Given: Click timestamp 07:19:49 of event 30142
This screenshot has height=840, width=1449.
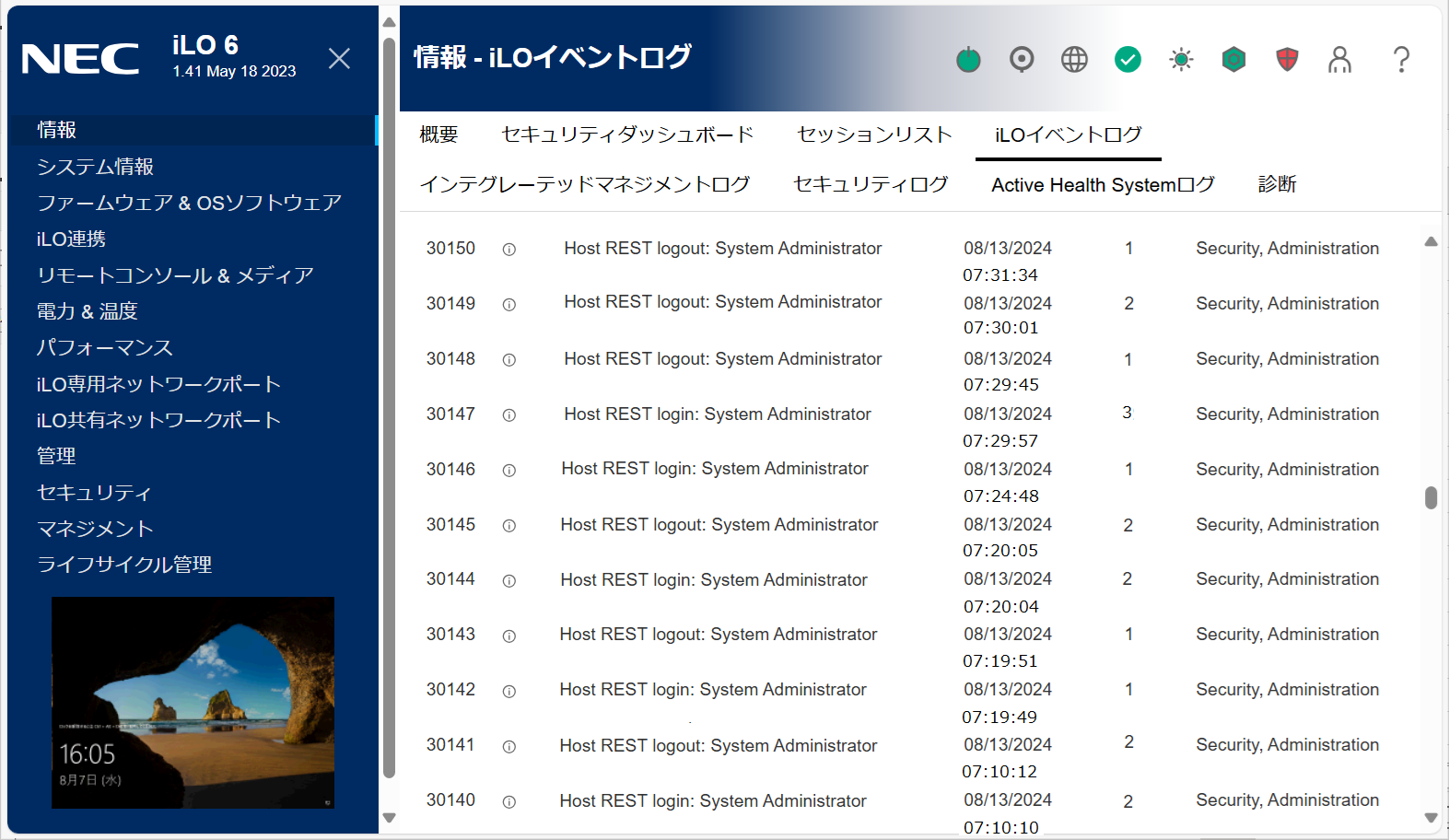Looking at the screenshot, I should coord(999,717).
